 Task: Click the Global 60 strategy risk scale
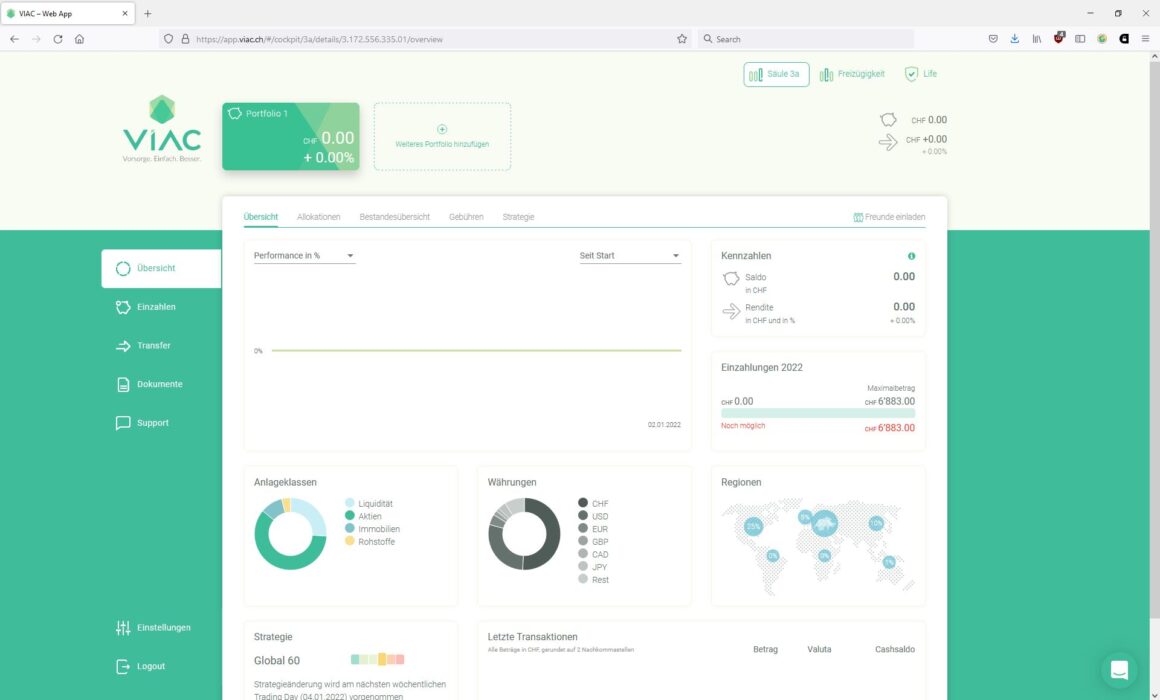pos(377,659)
